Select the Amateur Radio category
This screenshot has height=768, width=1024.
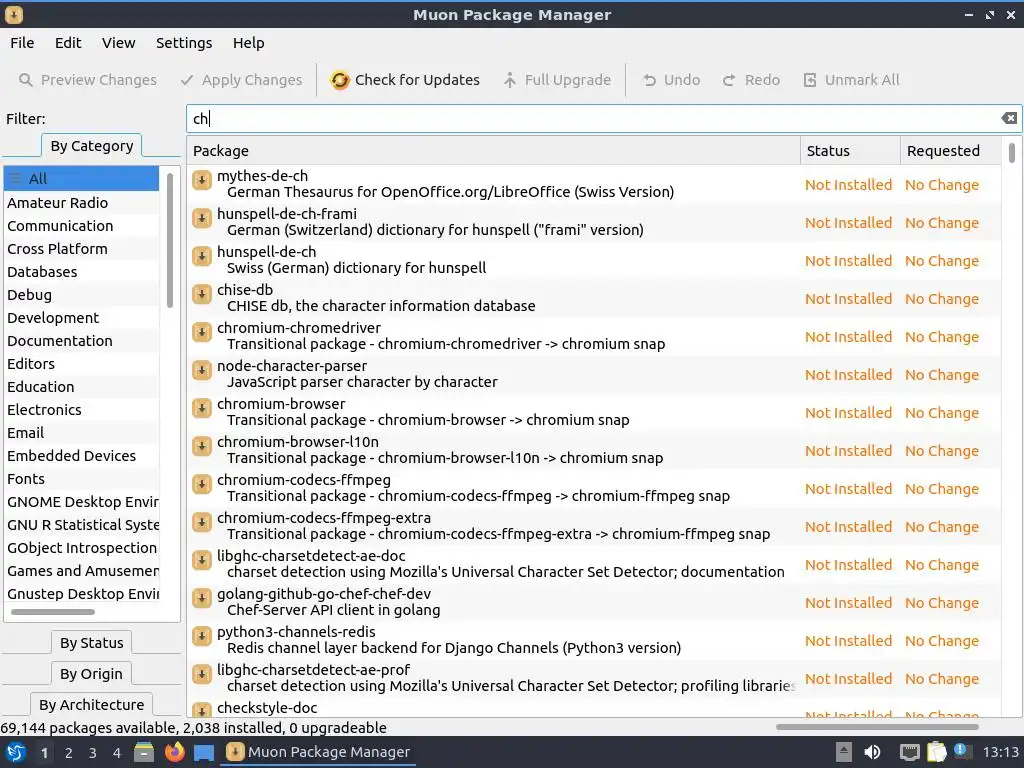point(82,202)
